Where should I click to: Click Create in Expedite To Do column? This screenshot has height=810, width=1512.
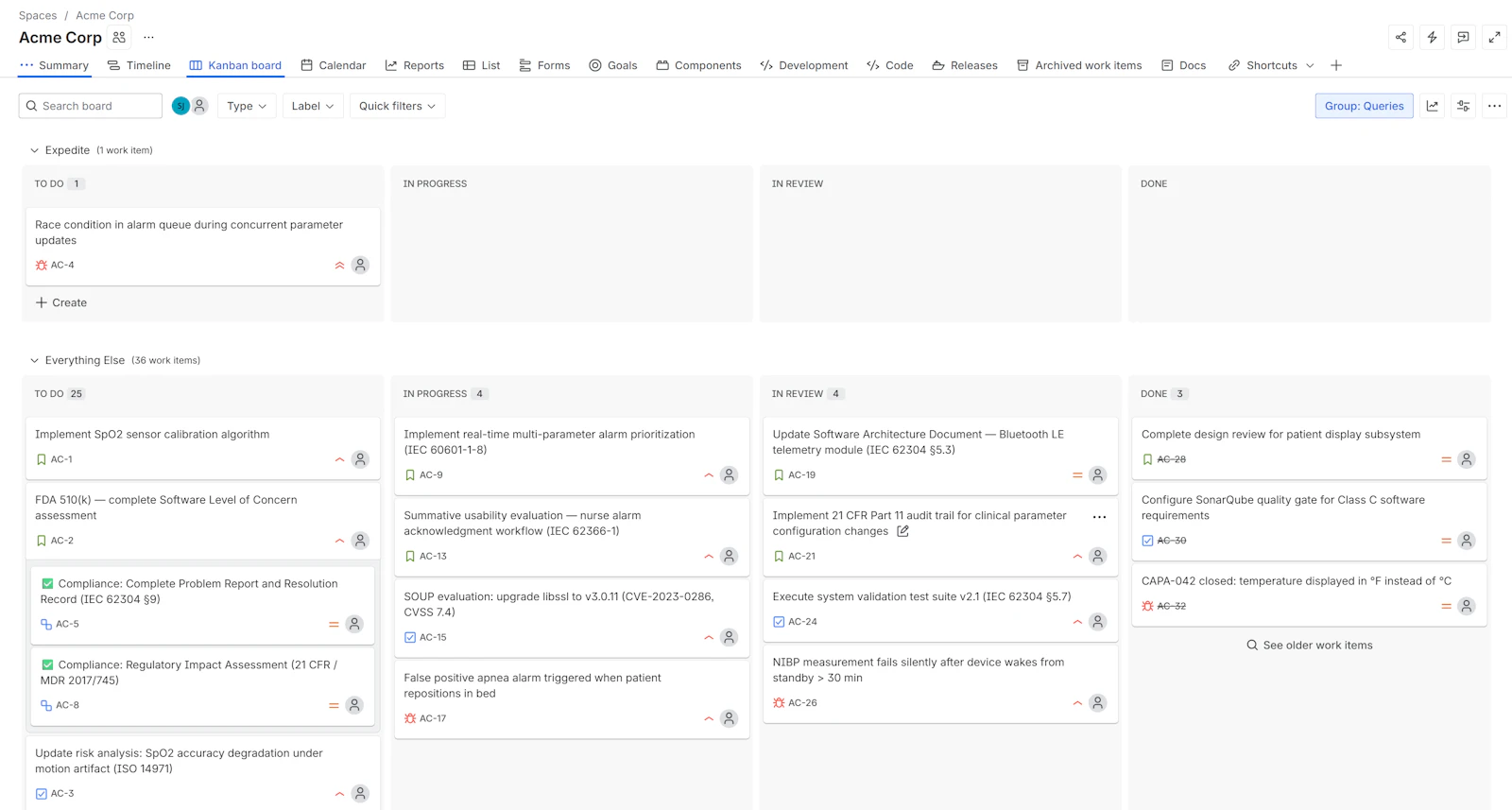coord(61,302)
